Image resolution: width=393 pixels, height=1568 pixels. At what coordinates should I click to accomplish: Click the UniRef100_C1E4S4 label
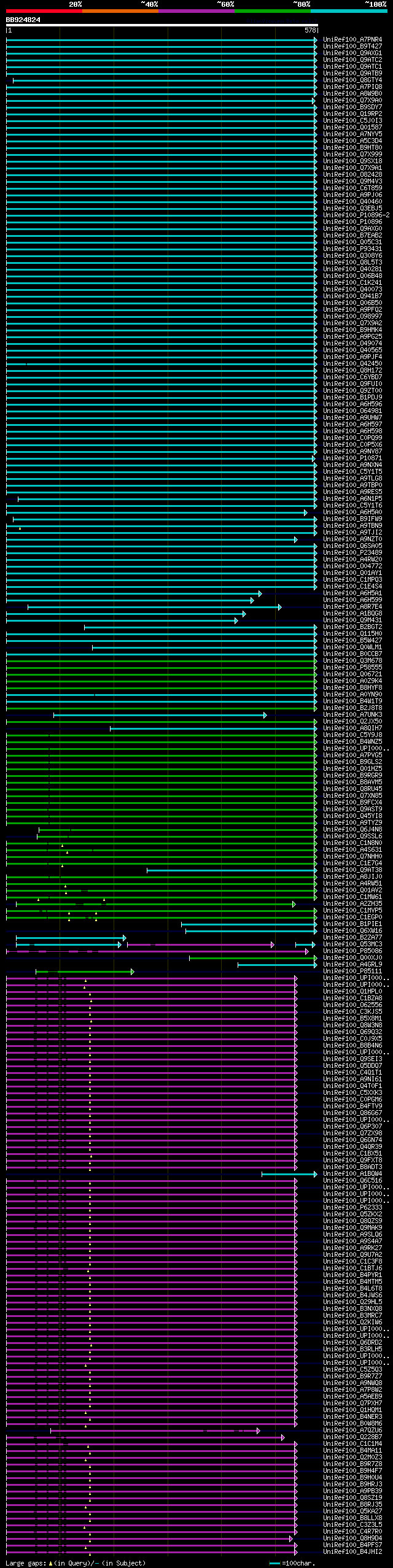(352, 587)
